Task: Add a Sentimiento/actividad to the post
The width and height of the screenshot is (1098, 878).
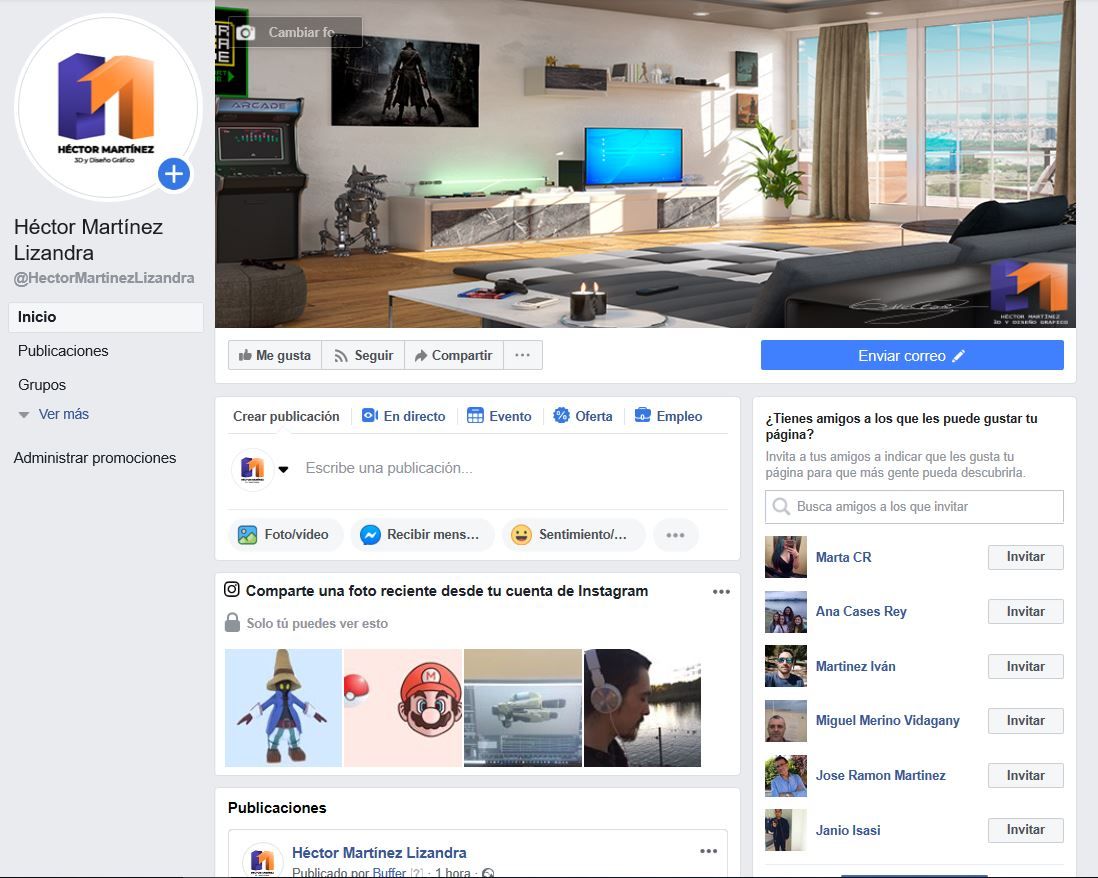Action: pyautogui.click(x=573, y=535)
